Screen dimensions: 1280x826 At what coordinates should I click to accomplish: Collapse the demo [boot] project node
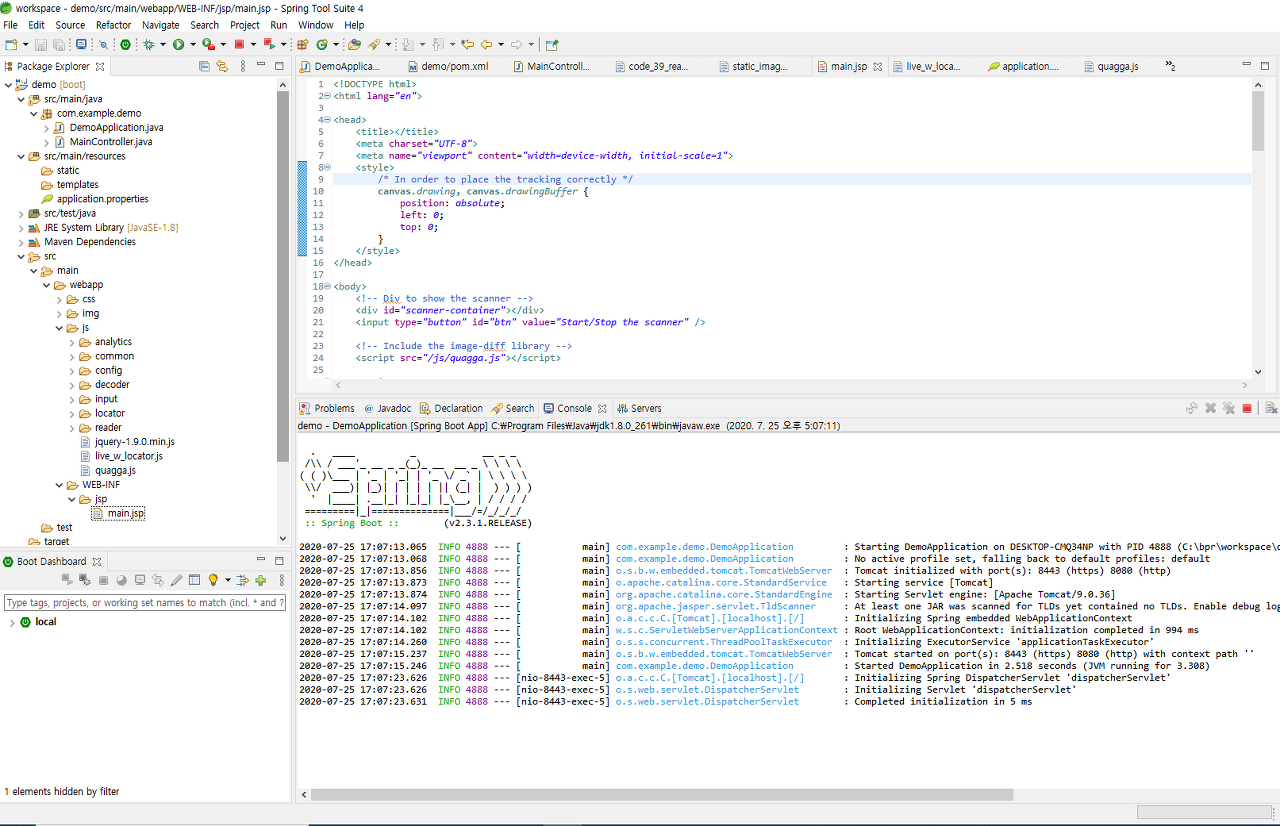click(8, 85)
